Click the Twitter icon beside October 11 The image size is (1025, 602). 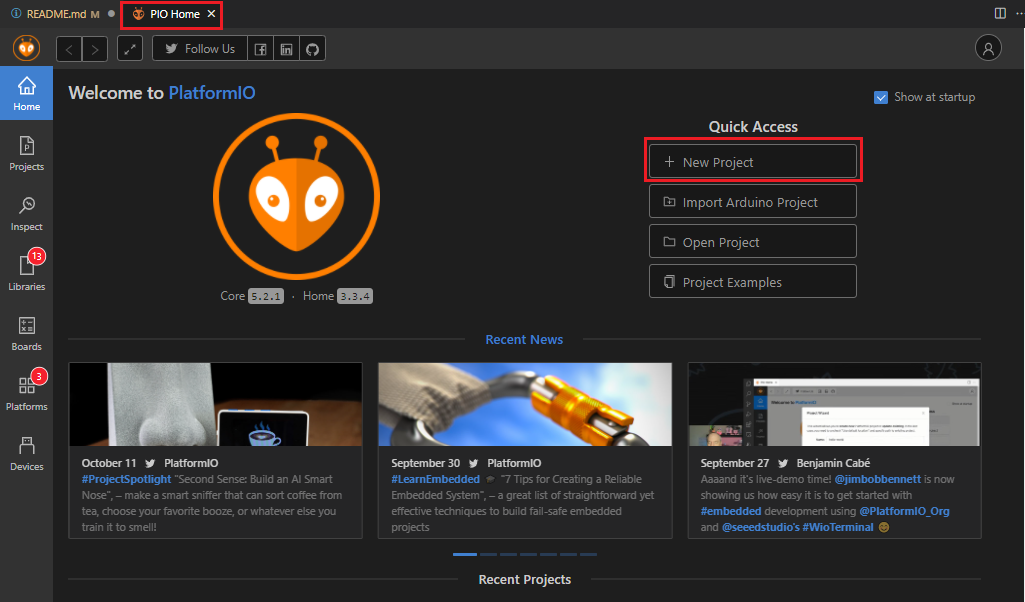click(150, 463)
